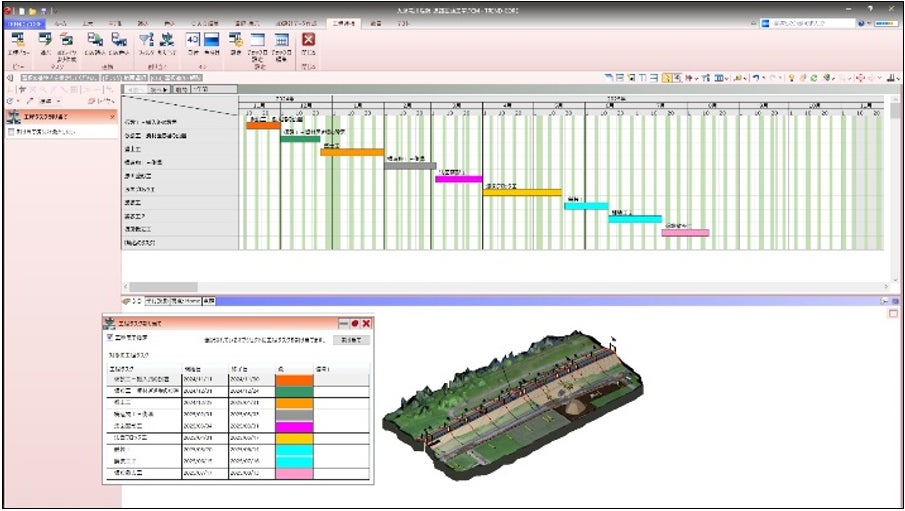Viewport: 905px width, 511px height.
Task: Open the dropdown arrow beside the undo icon
Action: 765,77
